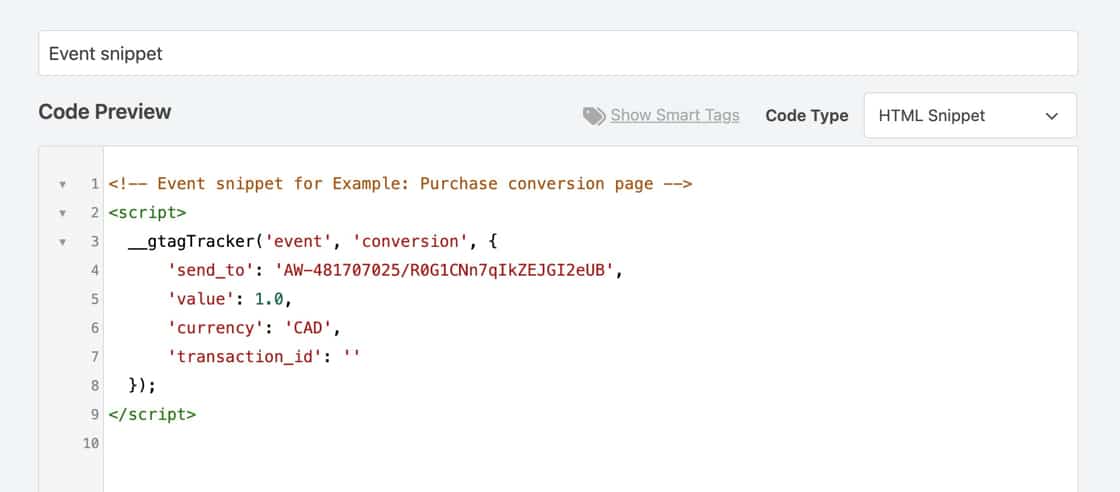Viewport: 1120px width, 492px height.
Task: Click line number 4 in the gutter
Action: 94,270
